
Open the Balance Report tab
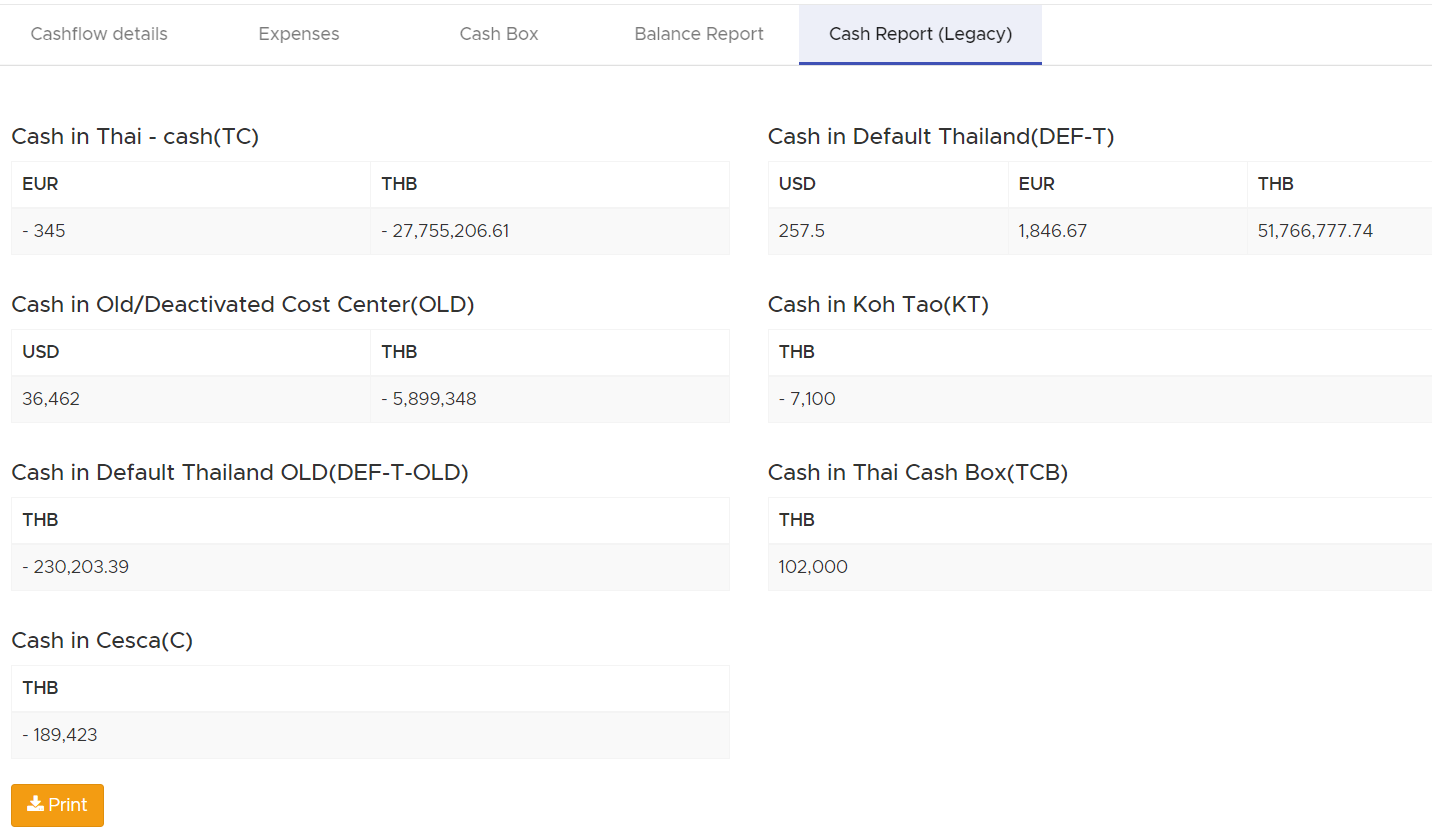699,34
